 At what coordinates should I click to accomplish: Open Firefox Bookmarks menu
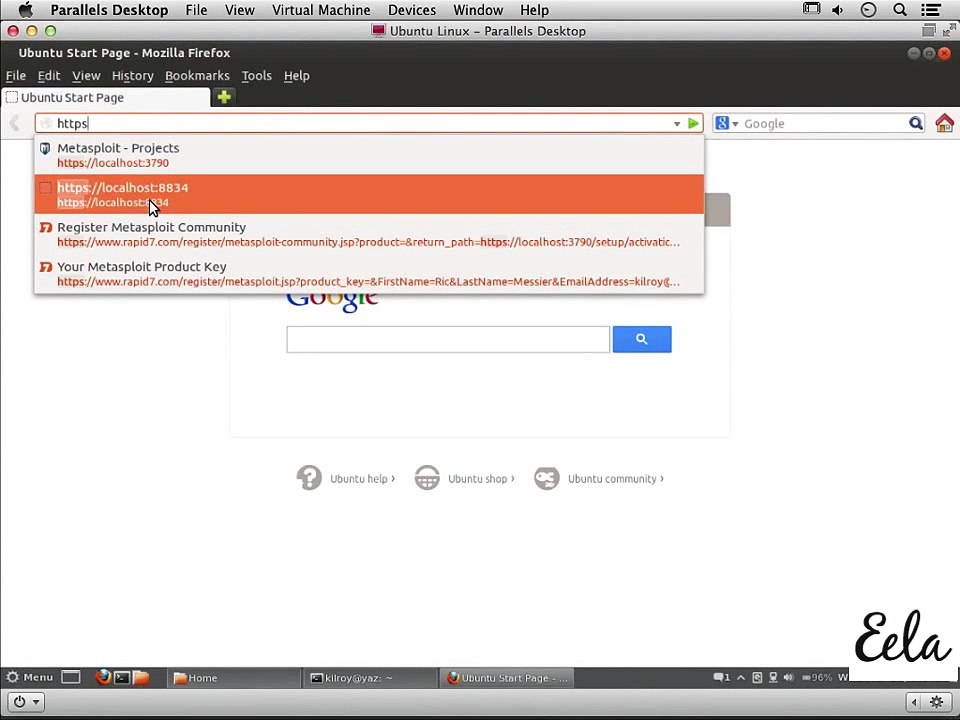[197, 76]
